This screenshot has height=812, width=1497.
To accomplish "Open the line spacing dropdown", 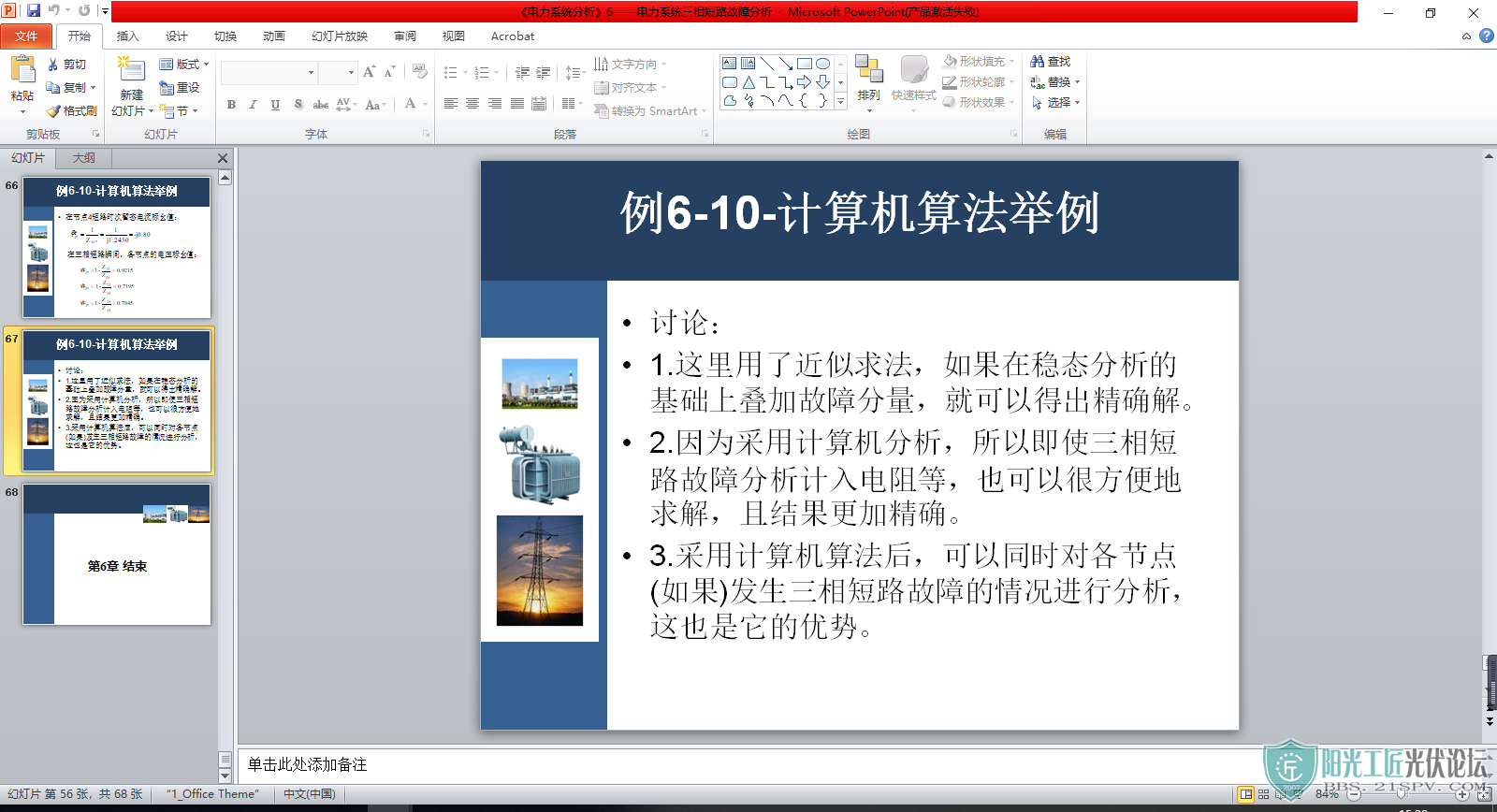I will point(575,72).
